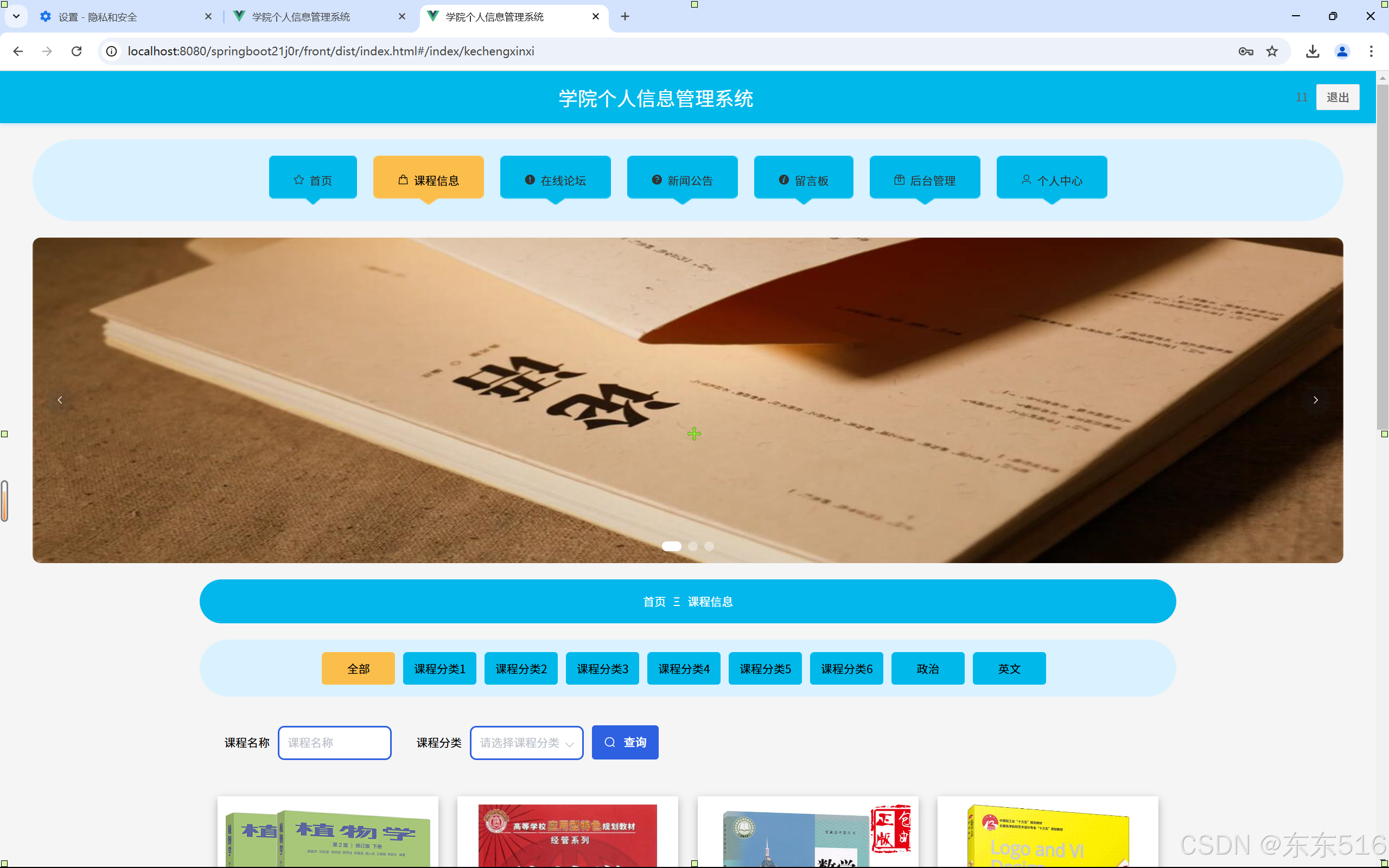Click the 课程名称 input field
Screen dimensions: 1389x868
tap(335, 743)
